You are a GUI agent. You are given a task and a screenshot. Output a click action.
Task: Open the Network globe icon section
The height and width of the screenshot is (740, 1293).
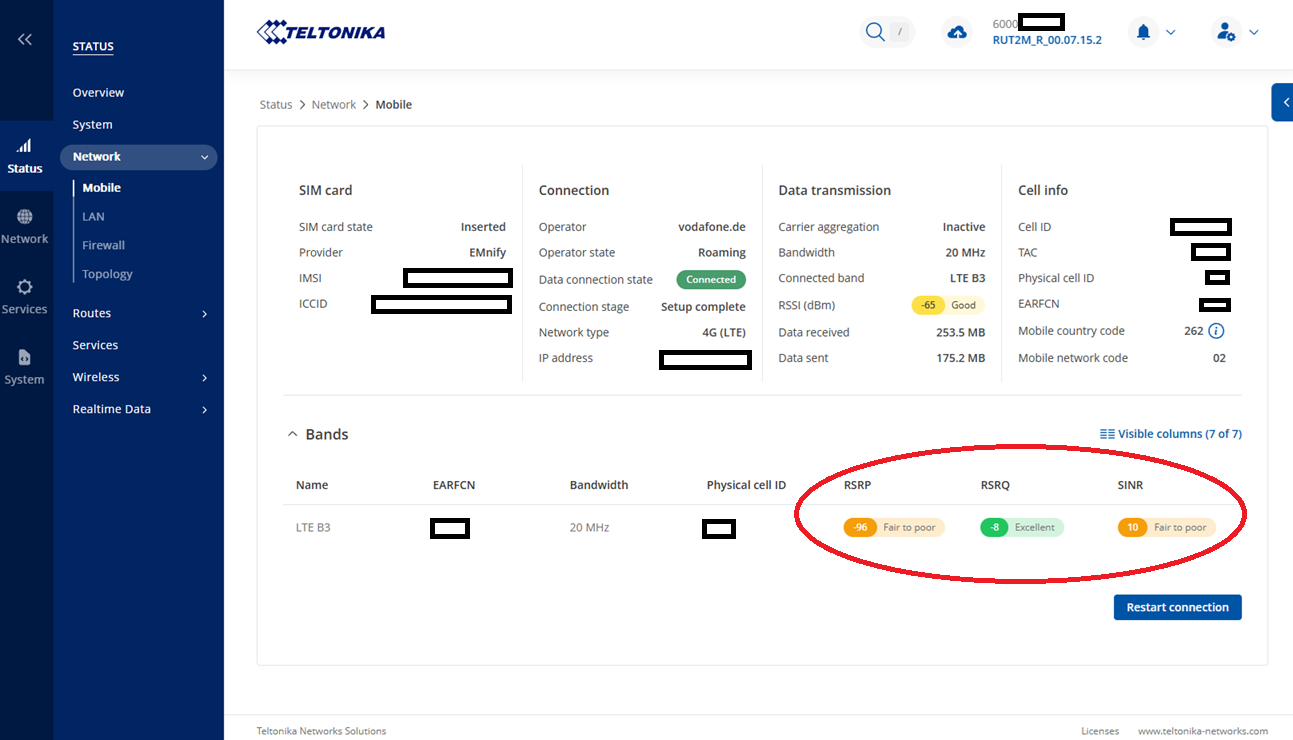[25, 226]
